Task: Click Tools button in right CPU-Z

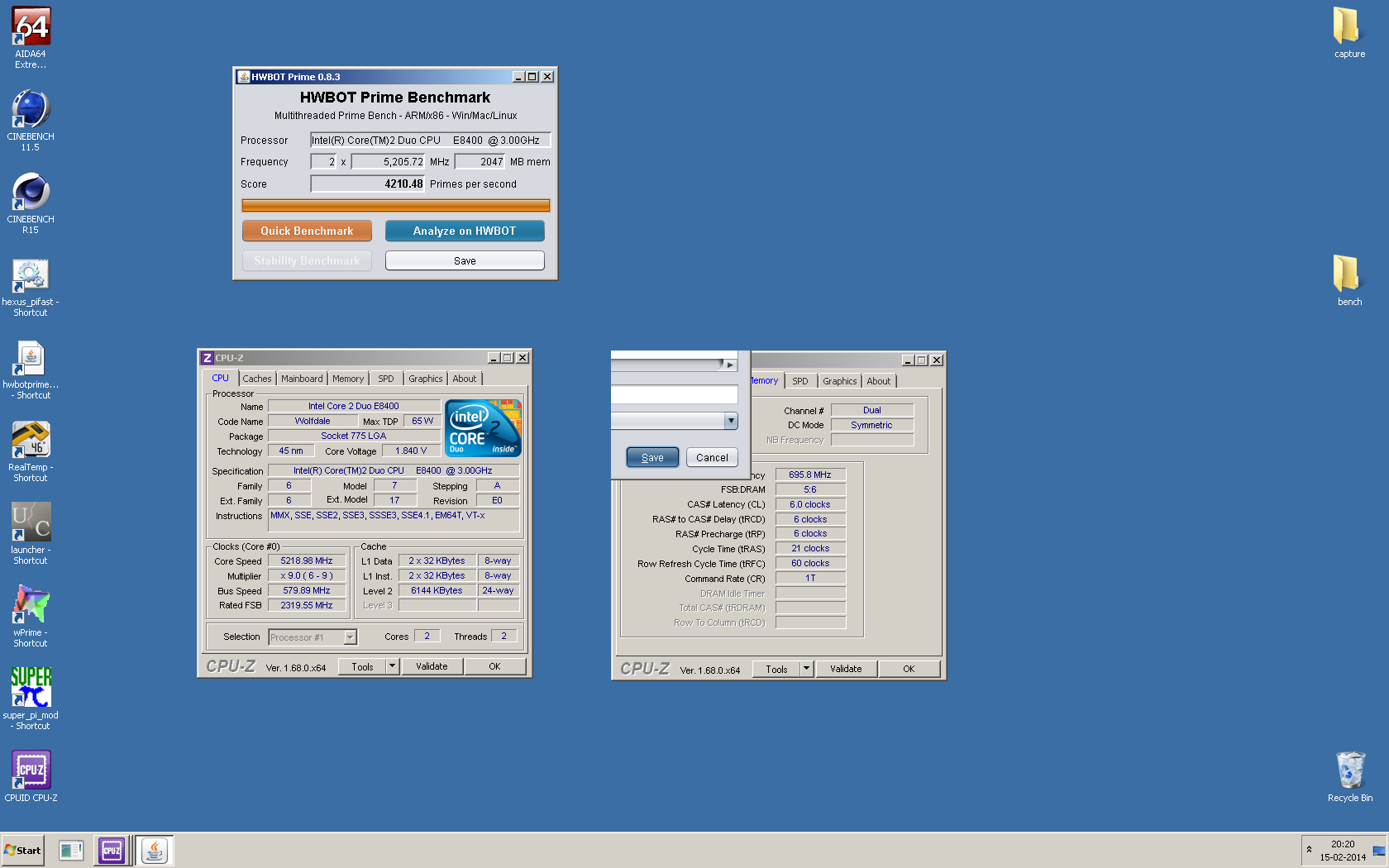Action: click(x=776, y=669)
